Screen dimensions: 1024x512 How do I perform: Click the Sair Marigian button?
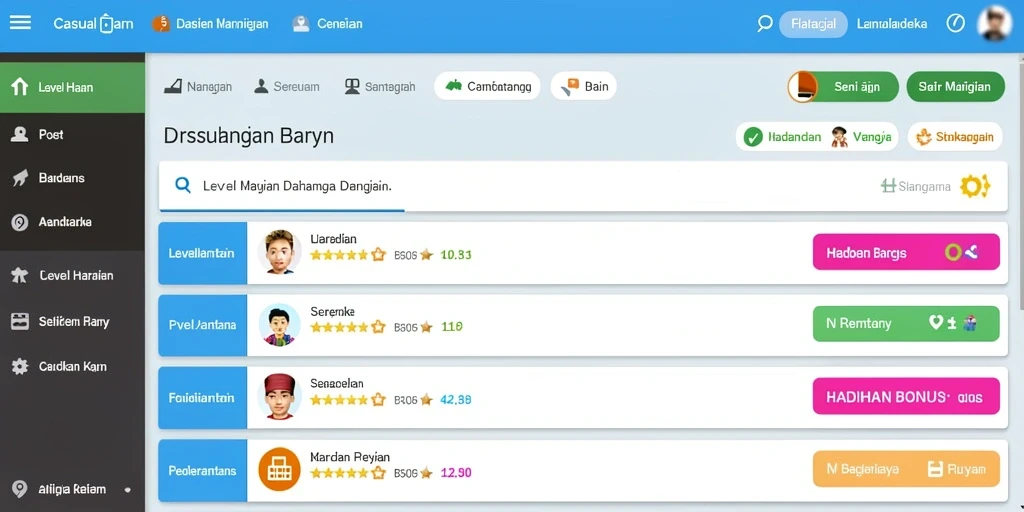tap(955, 87)
